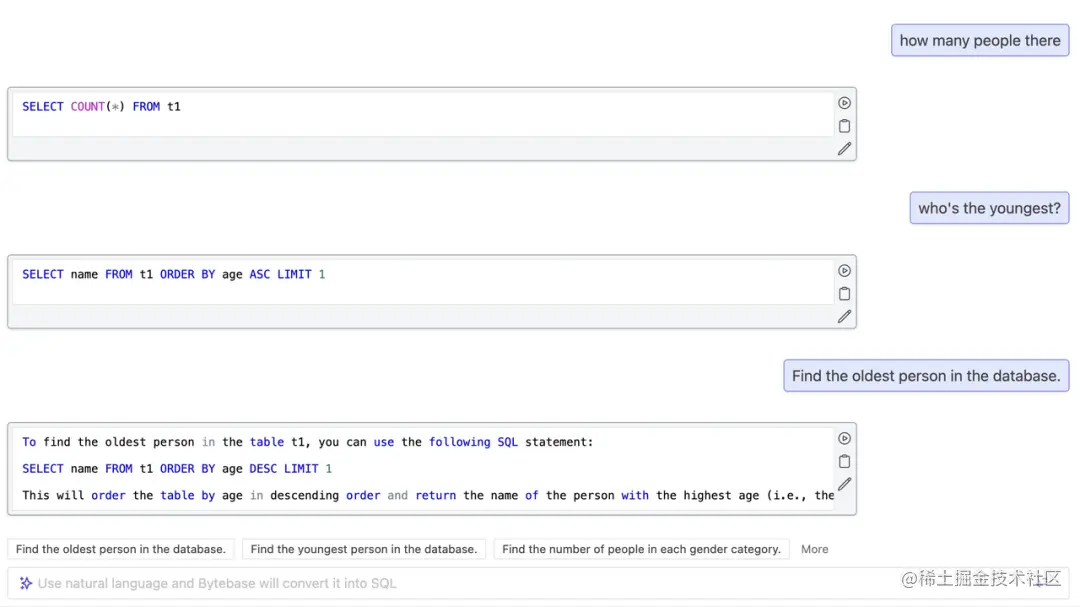Copy the ORDER BY age ASC query

click(844, 294)
